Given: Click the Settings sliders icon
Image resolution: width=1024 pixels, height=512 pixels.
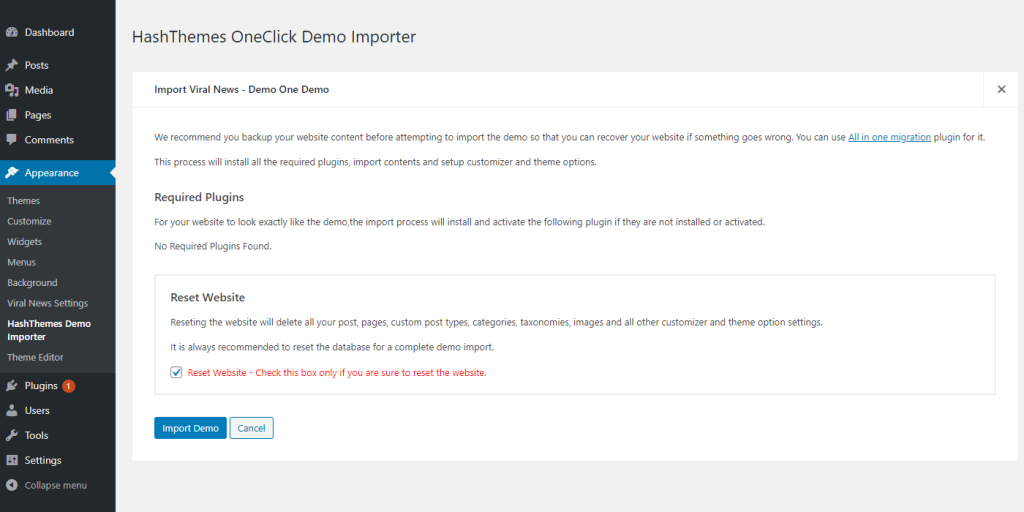Looking at the screenshot, I should (x=12, y=460).
